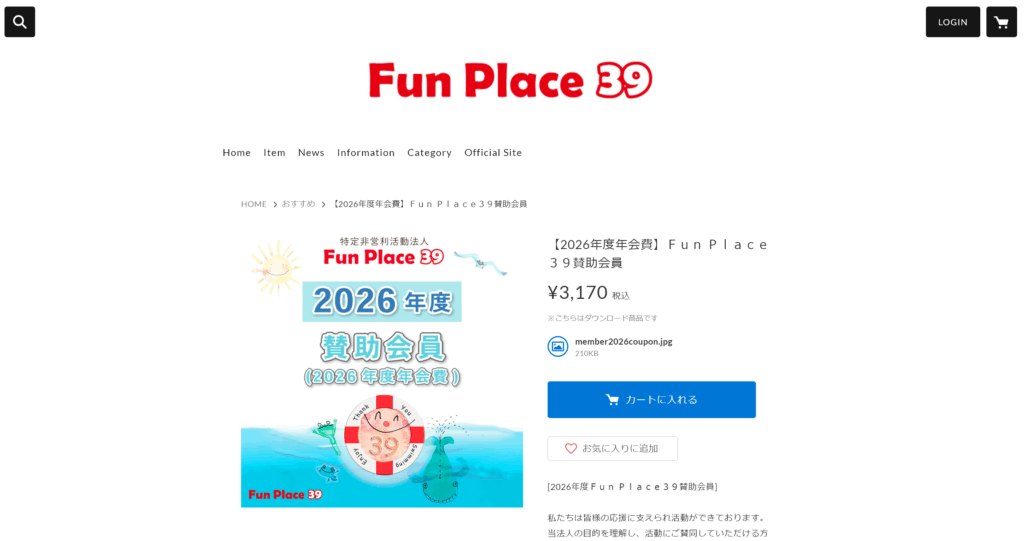
Task: Click the LOGIN button
Action: point(953,22)
